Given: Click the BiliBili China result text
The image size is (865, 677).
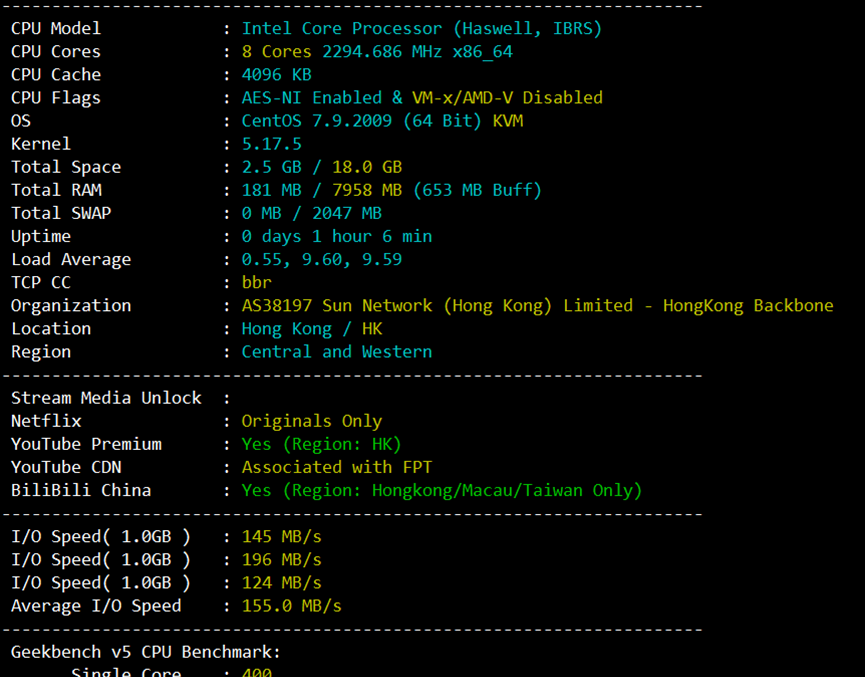Looking at the screenshot, I should coord(441,490).
